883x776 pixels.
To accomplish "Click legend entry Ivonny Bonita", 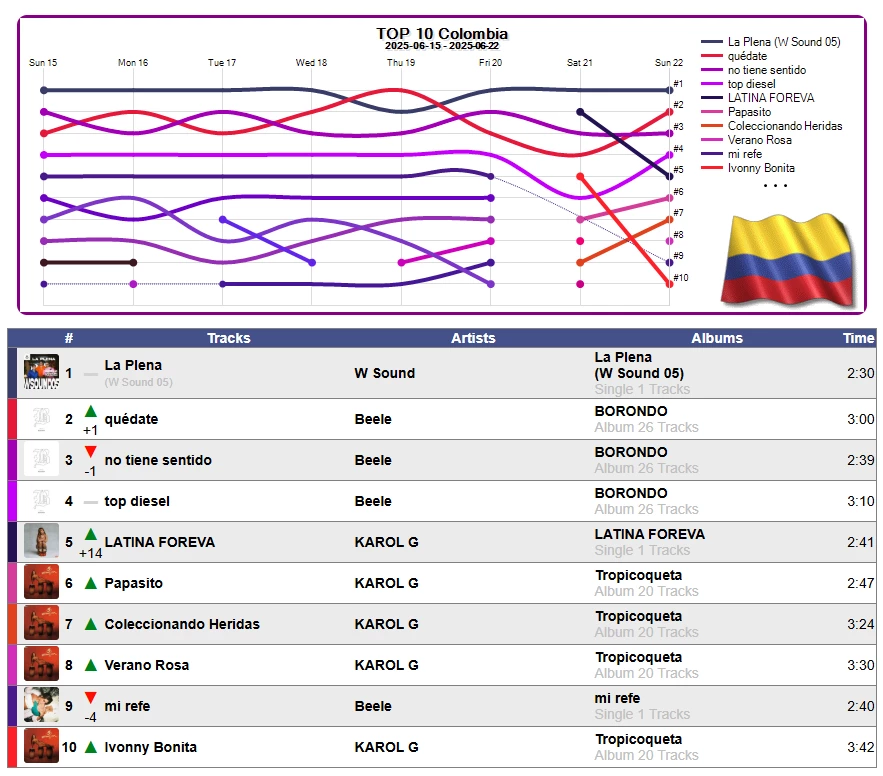I will pyautogui.click(x=761, y=168).
